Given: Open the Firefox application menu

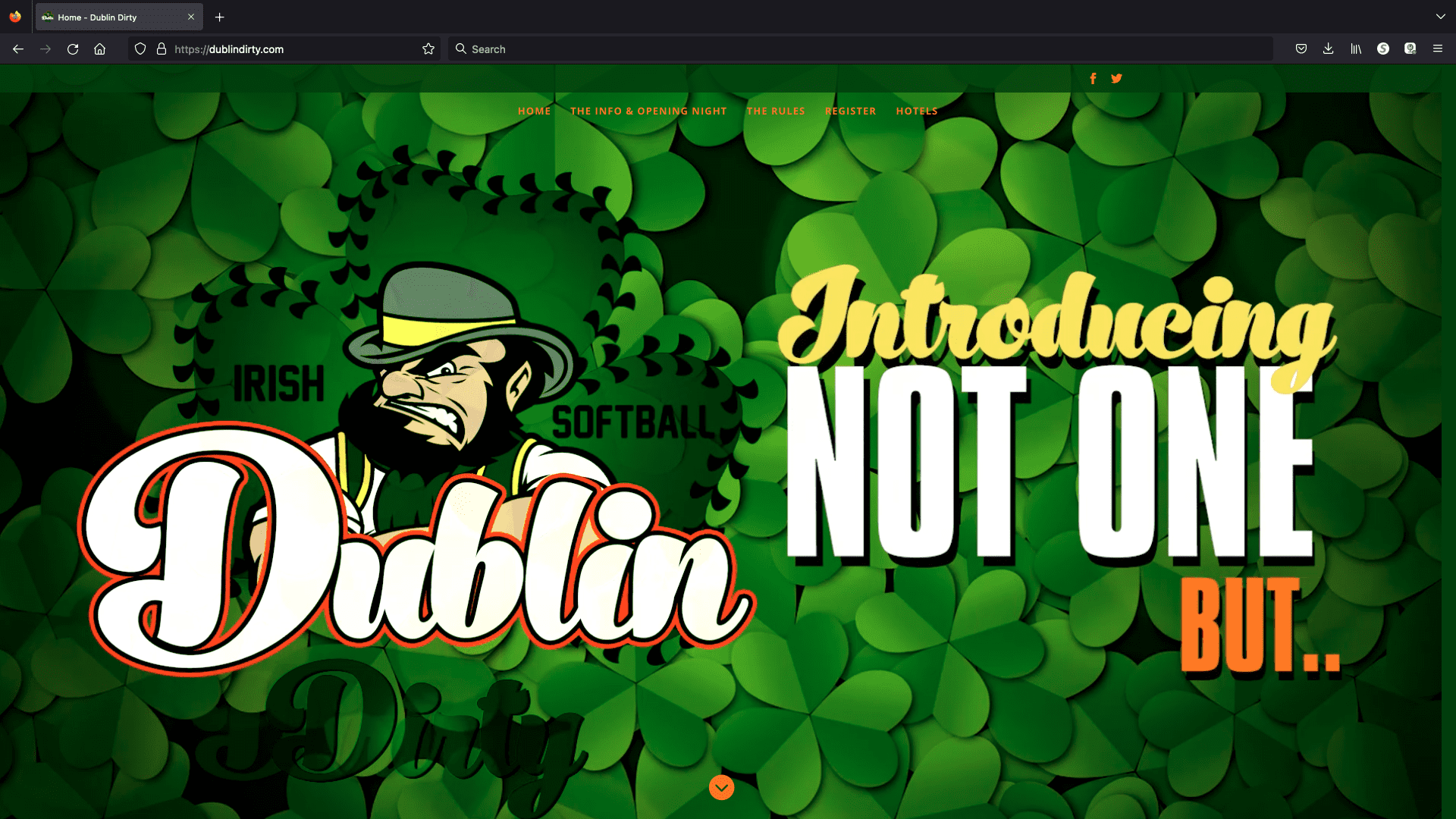Looking at the screenshot, I should [1438, 49].
